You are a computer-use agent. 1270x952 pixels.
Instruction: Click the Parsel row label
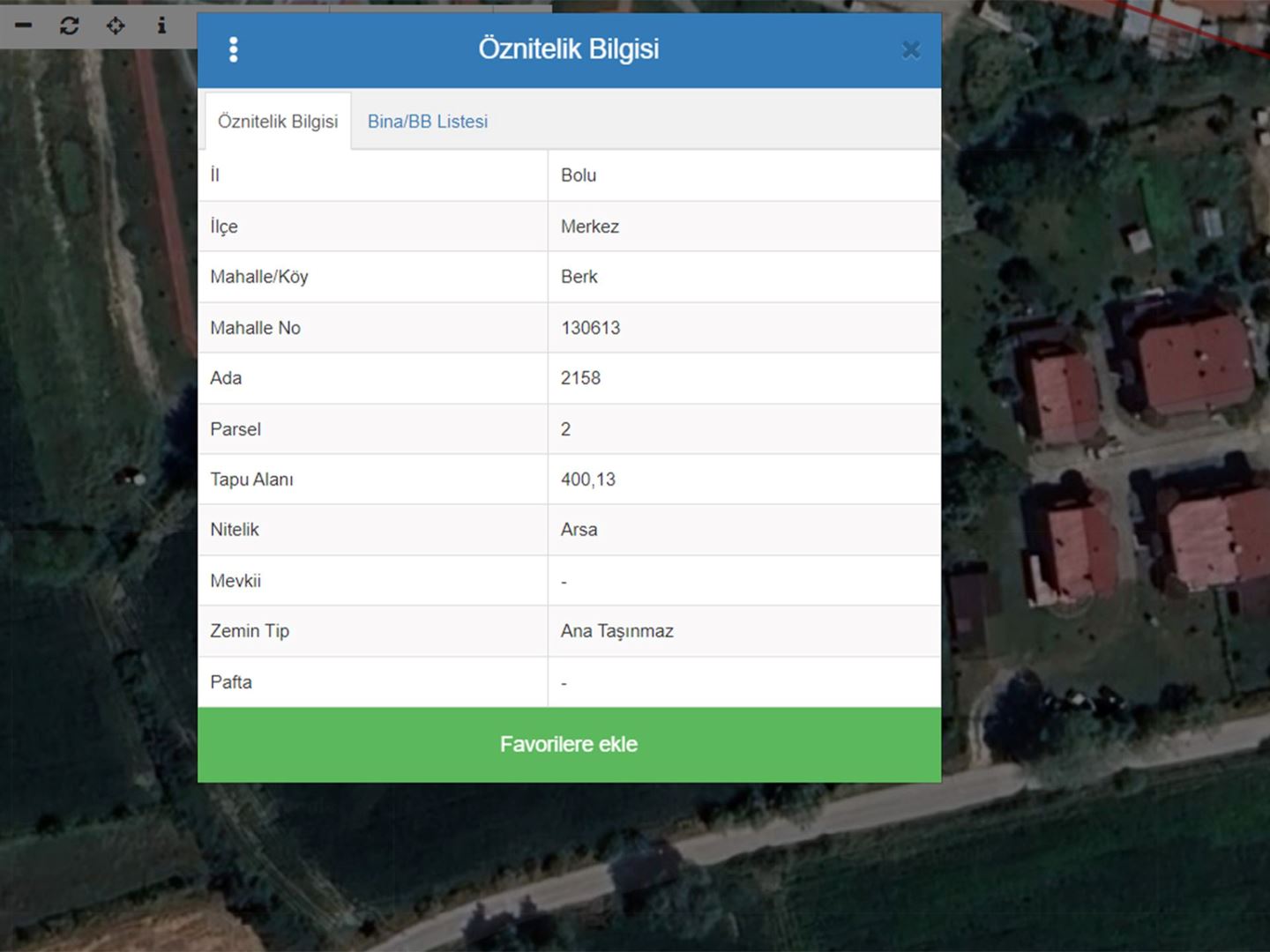tap(235, 429)
